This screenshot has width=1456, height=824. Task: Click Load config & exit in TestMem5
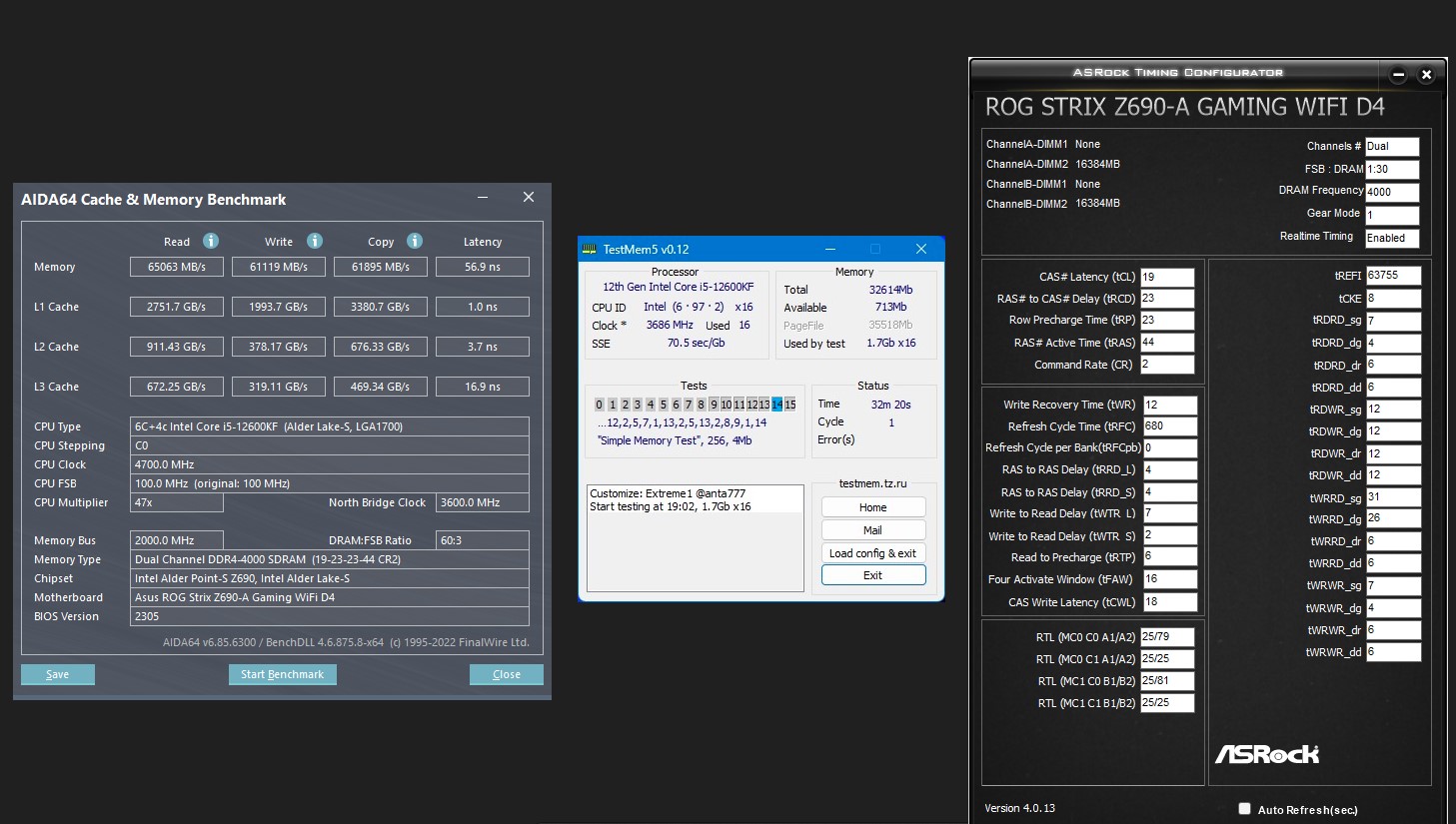(873, 553)
